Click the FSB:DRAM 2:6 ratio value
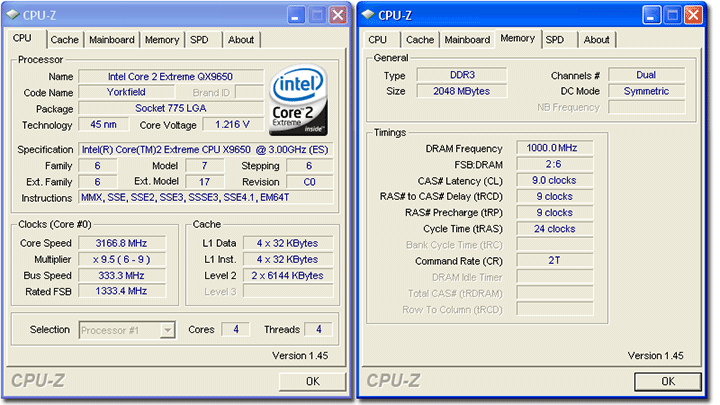Screen dimensions: 720x405 (554, 164)
